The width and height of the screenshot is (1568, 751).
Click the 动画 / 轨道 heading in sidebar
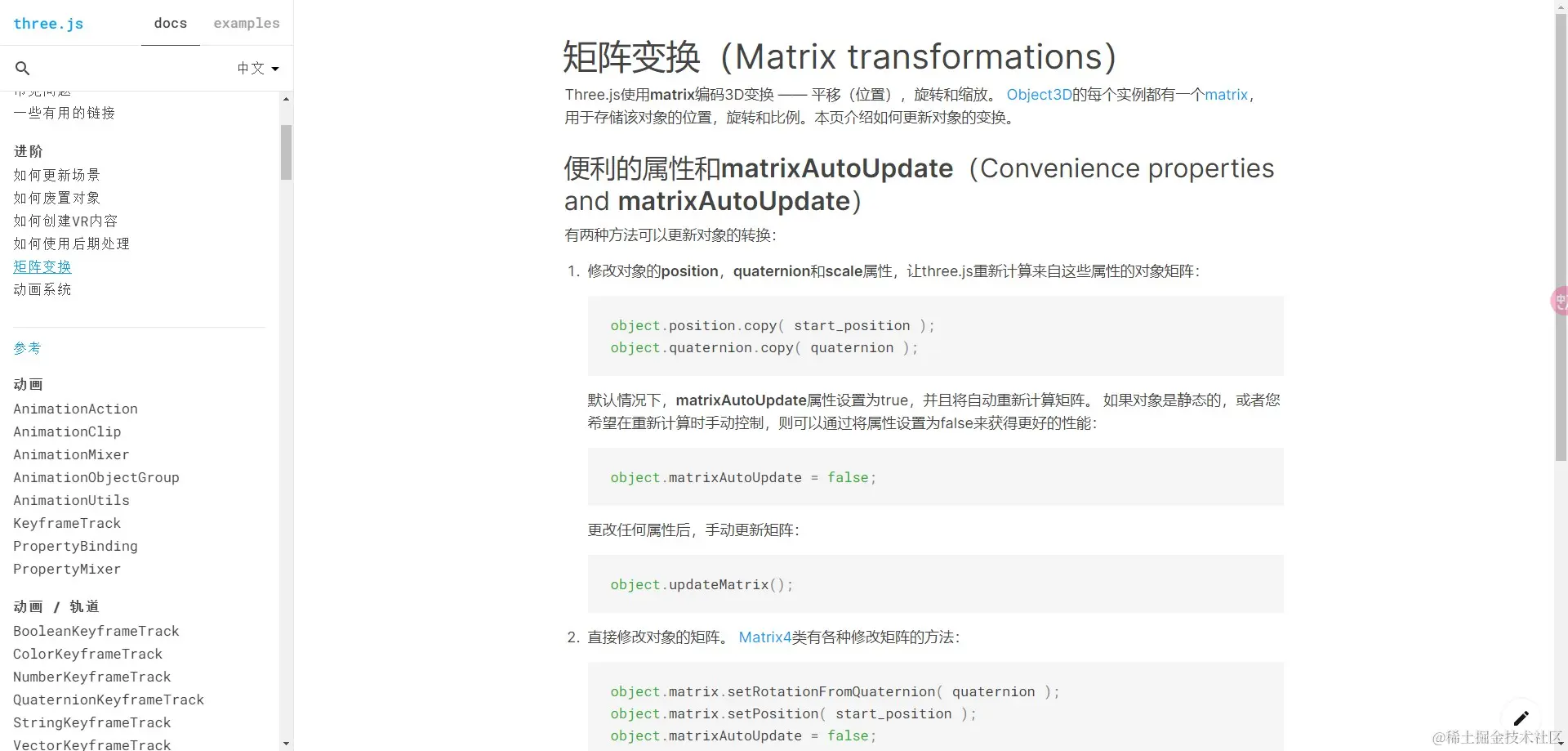[x=56, y=606]
